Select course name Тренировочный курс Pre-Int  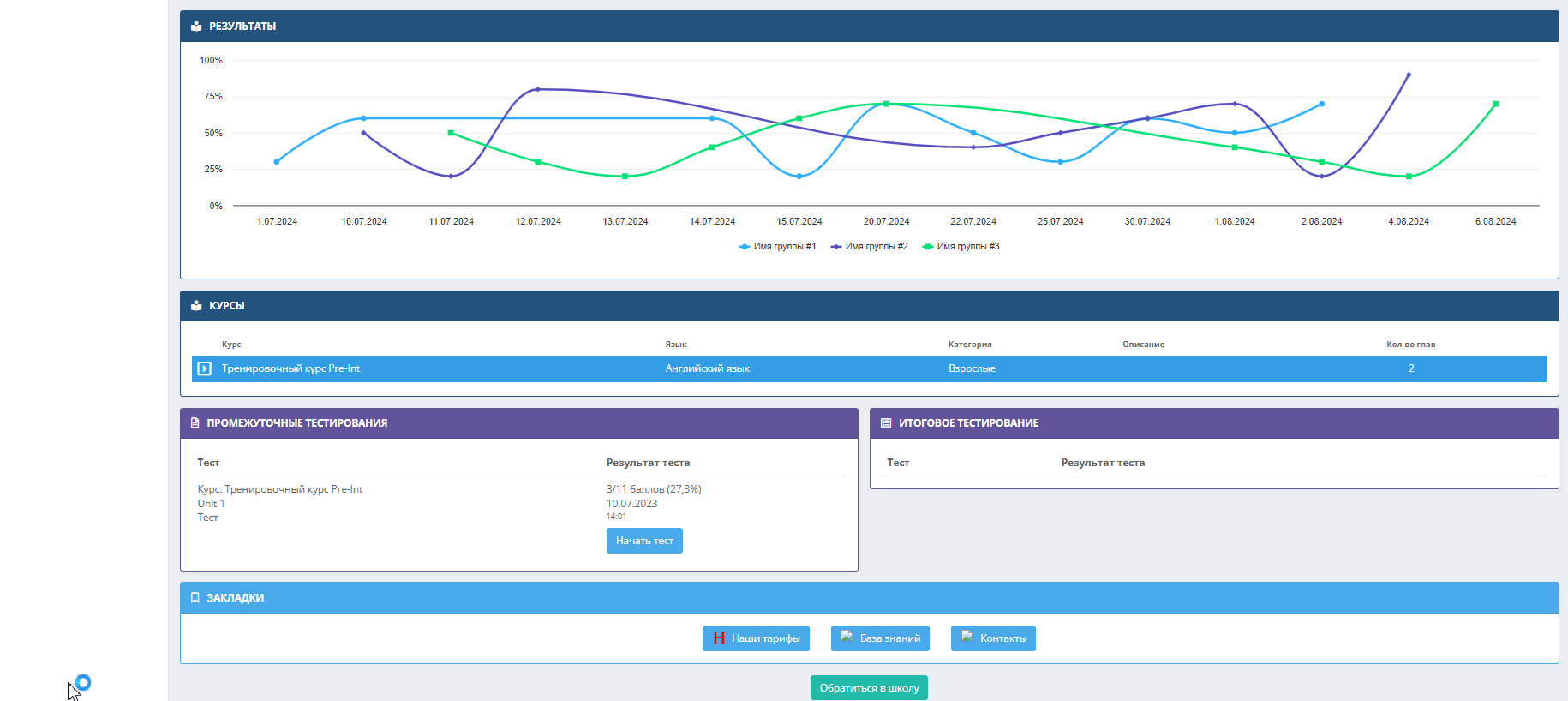pyautogui.click(x=290, y=368)
